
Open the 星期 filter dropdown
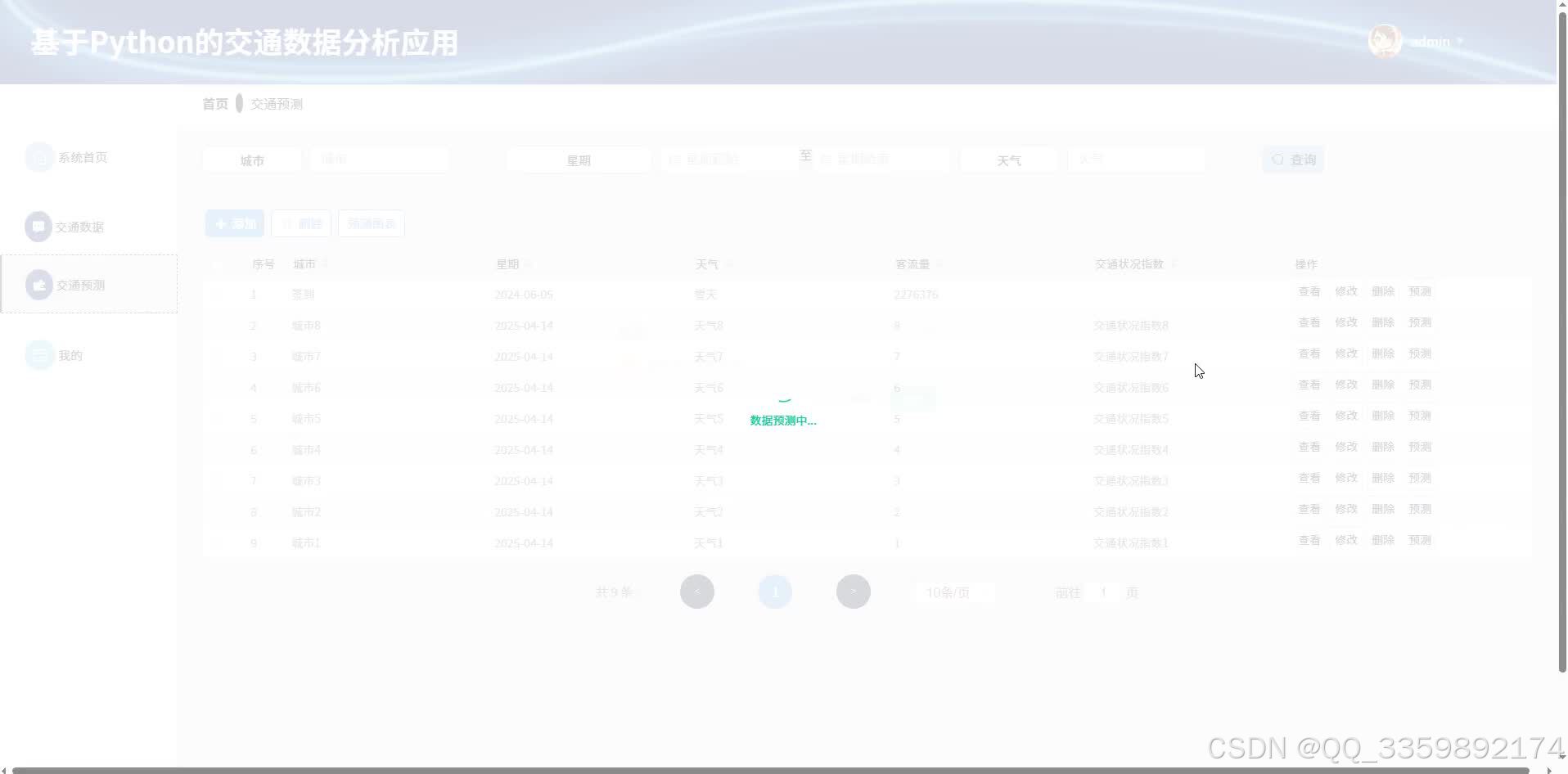[579, 160]
